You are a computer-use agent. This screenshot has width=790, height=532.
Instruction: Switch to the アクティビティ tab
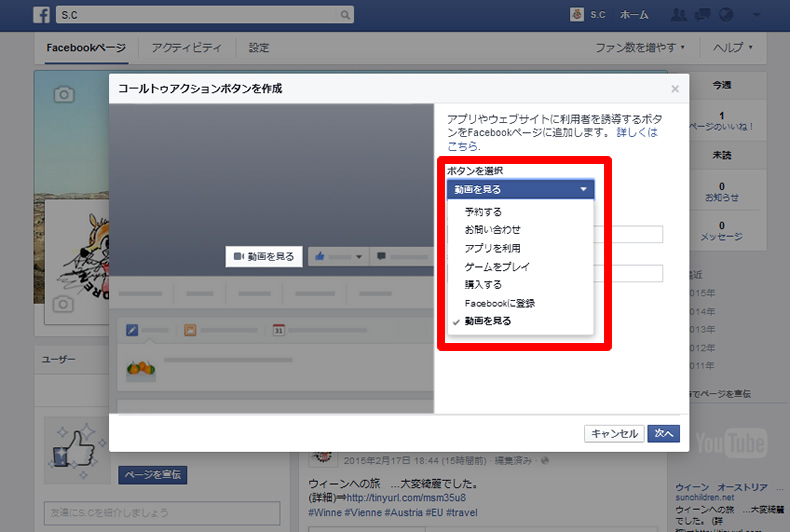pos(186,48)
